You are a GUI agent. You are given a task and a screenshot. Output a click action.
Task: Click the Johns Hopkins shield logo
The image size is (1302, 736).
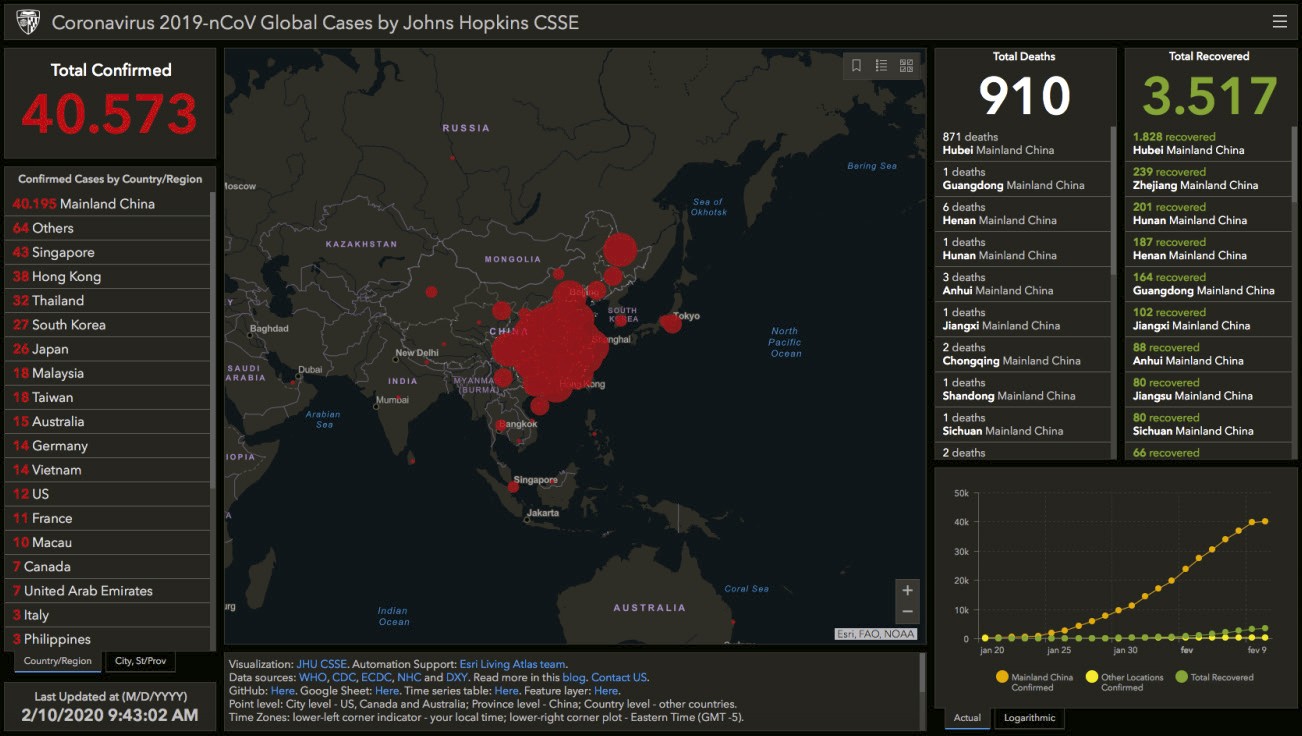pos(28,22)
